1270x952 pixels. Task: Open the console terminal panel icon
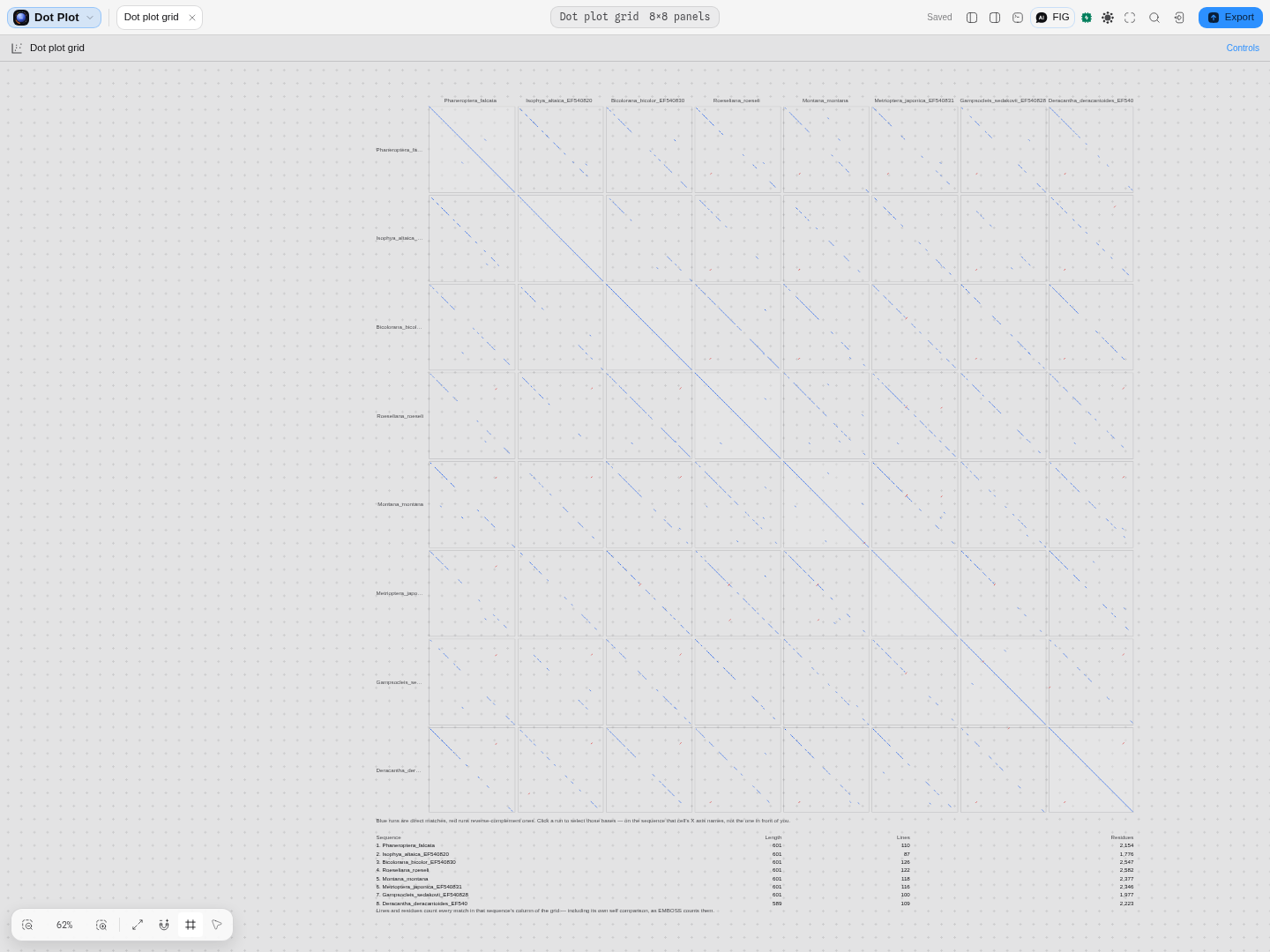[1018, 18]
